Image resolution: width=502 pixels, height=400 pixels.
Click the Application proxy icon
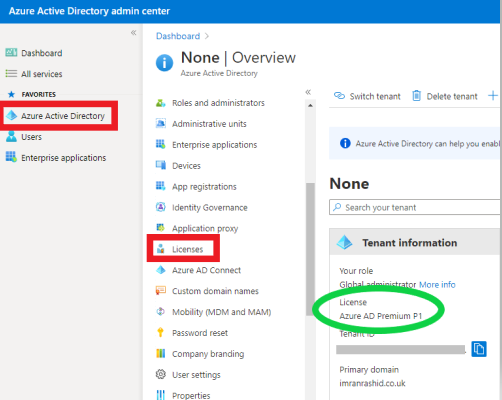[x=161, y=228]
